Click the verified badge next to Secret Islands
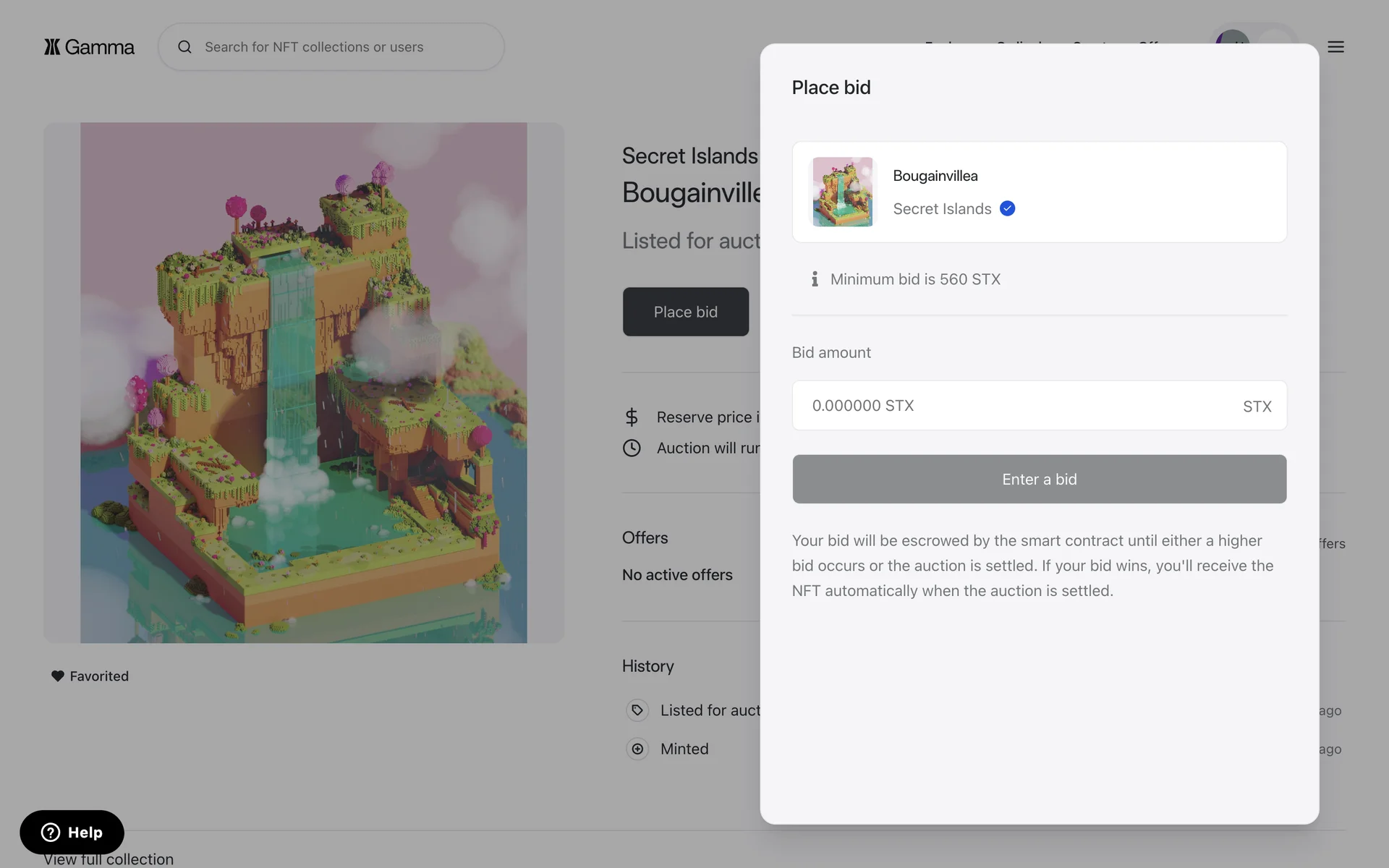This screenshot has width=1389, height=868. [x=1007, y=209]
